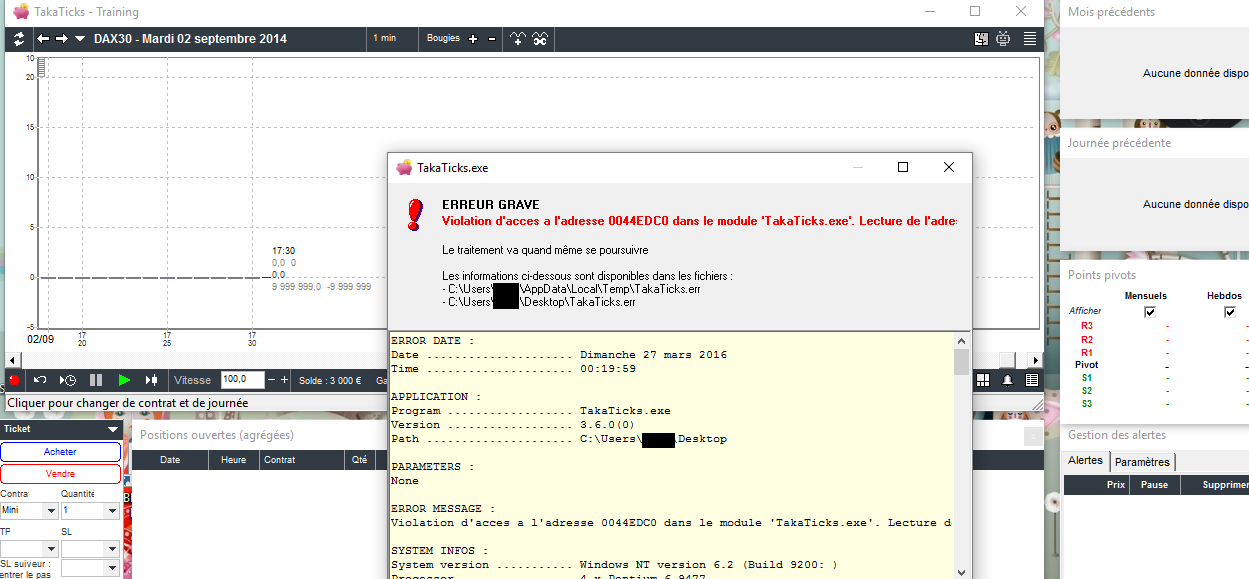
Task: Click the Date column header in positions table
Action: (170, 460)
